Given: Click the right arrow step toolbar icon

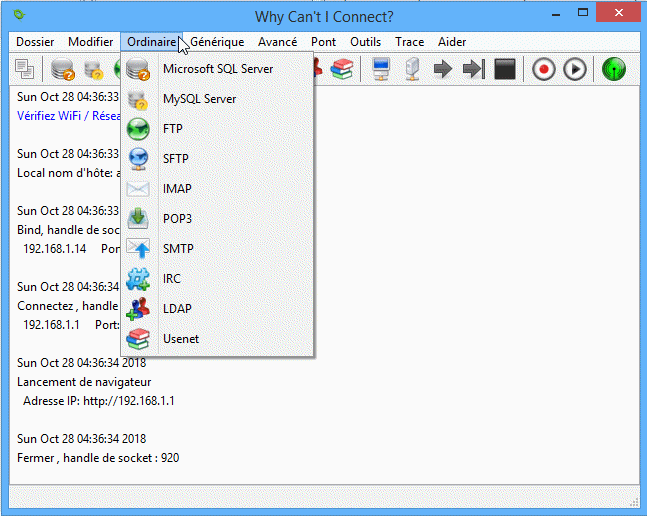Looking at the screenshot, I should (x=443, y=69).
